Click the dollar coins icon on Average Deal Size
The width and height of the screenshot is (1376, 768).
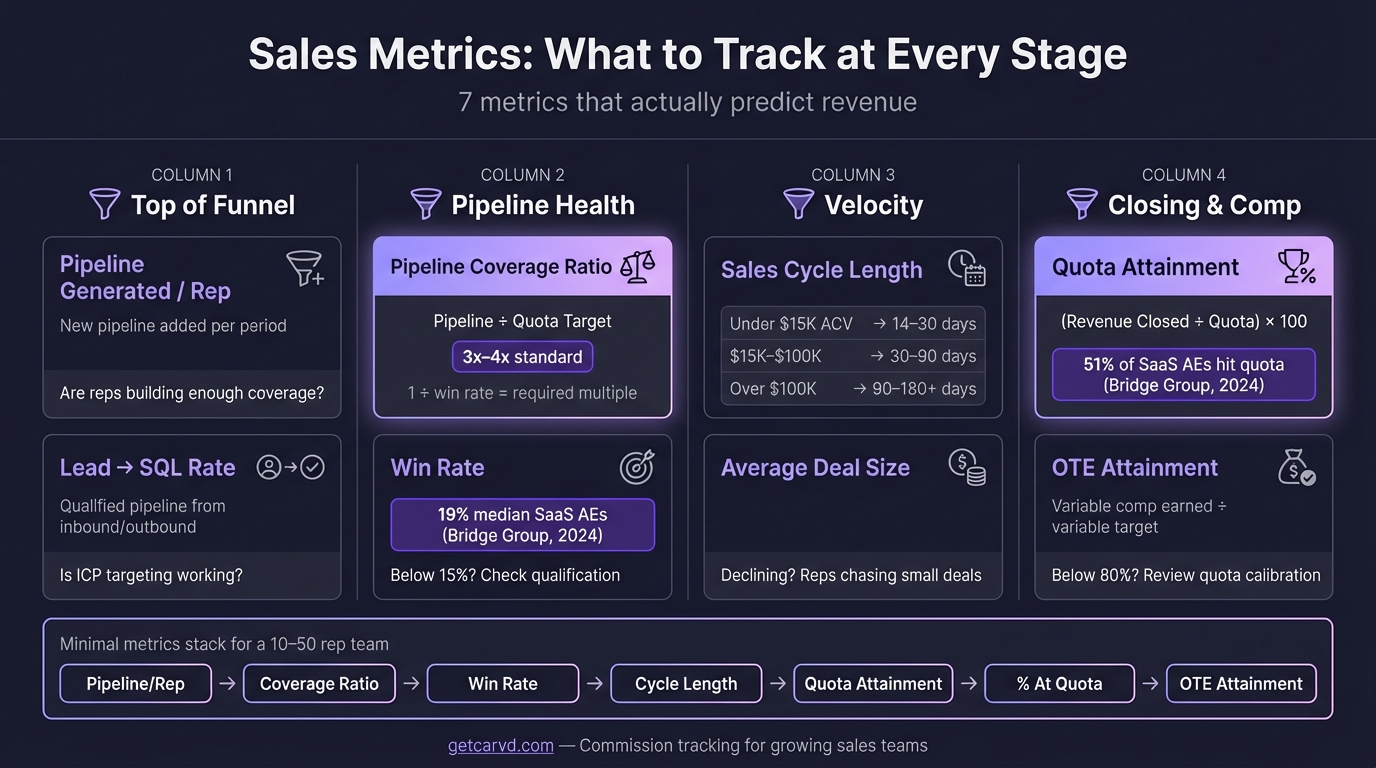[967, 467]
